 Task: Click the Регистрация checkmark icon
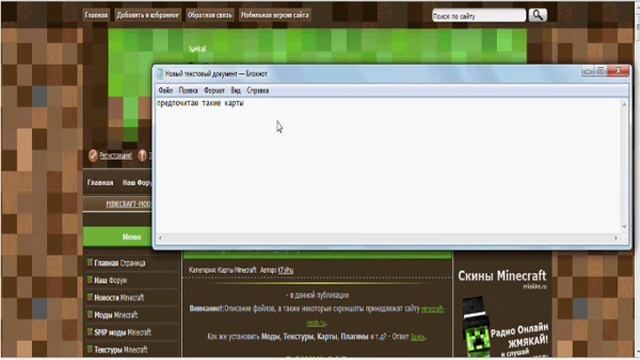click(x=93, y=155)
